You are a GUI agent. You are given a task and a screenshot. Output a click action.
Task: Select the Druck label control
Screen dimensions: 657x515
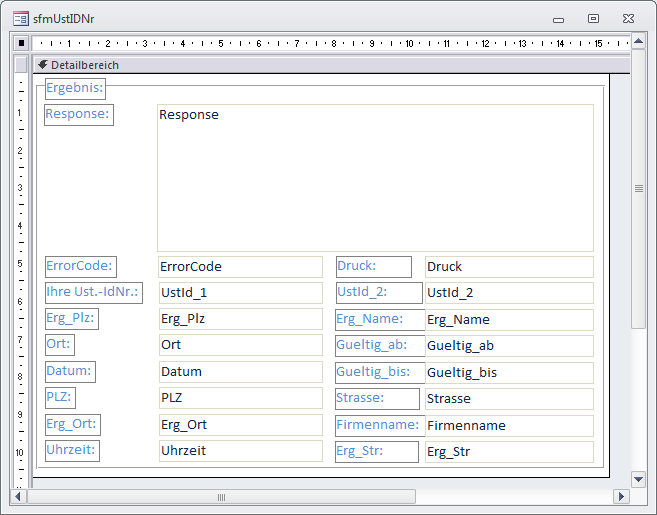[x=373, y=266]
